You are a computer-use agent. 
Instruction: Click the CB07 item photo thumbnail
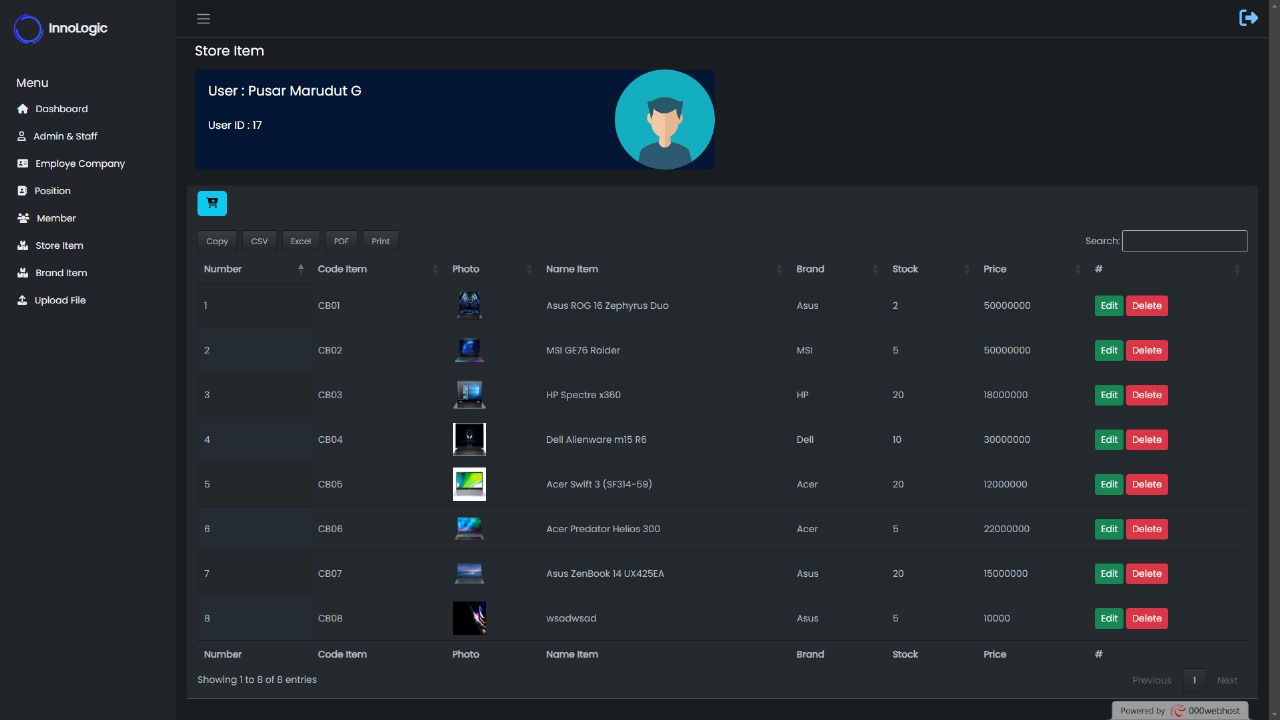[x=469, y=573]
